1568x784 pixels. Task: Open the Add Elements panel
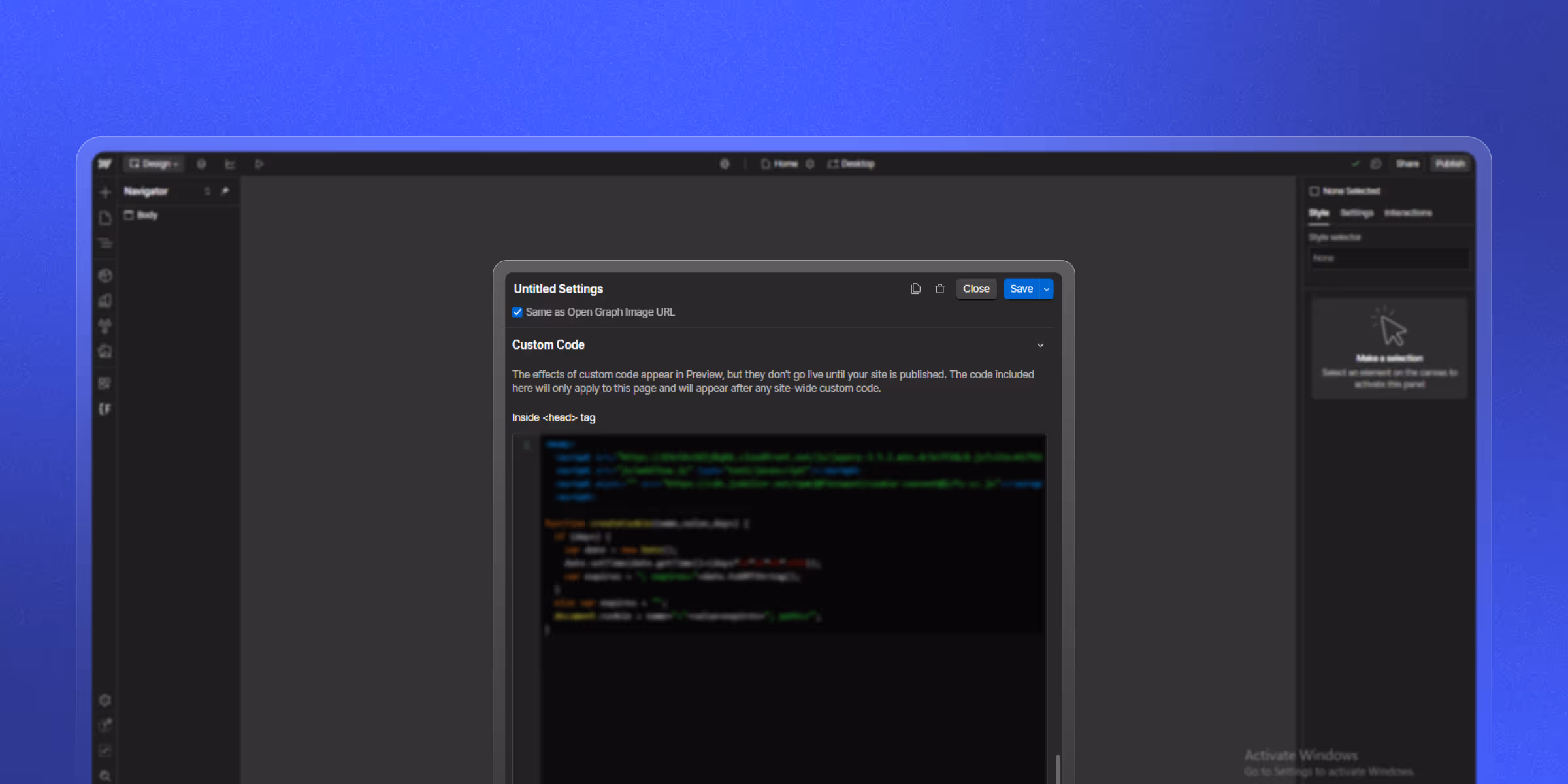pos(105,191)
